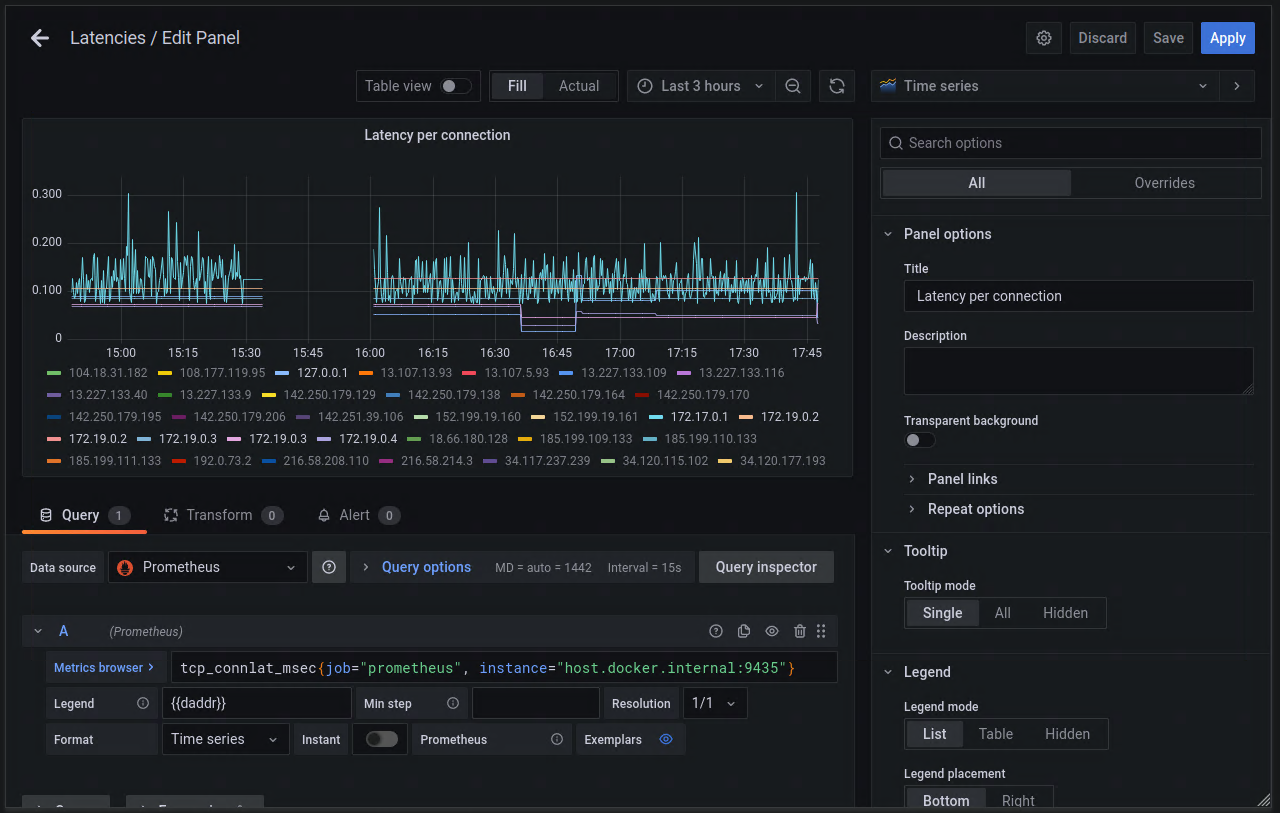The image size is (1280, 813).
Task: Open the Prometheus data source dropdown
Action: tap(208, 567)
